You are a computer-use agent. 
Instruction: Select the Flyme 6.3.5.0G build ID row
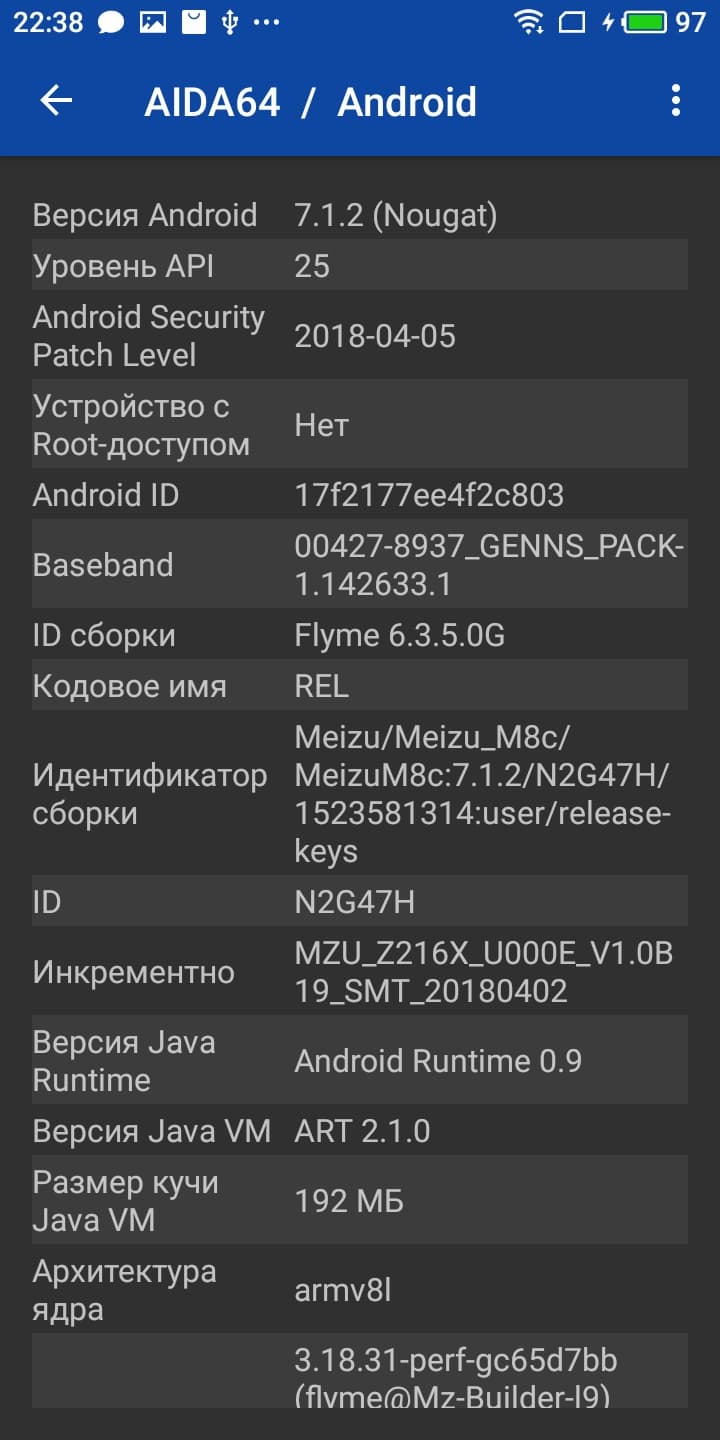(x=360, y=635)
